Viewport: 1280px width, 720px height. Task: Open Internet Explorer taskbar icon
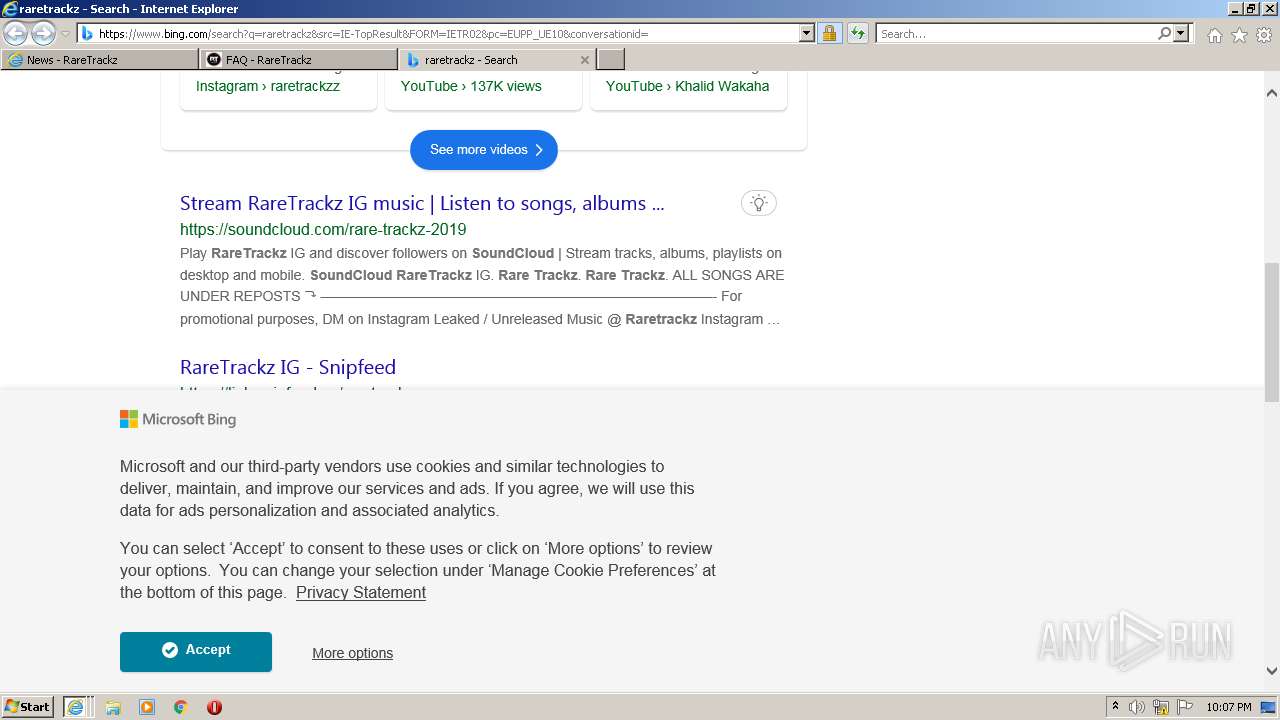click(x=77, y=707)
